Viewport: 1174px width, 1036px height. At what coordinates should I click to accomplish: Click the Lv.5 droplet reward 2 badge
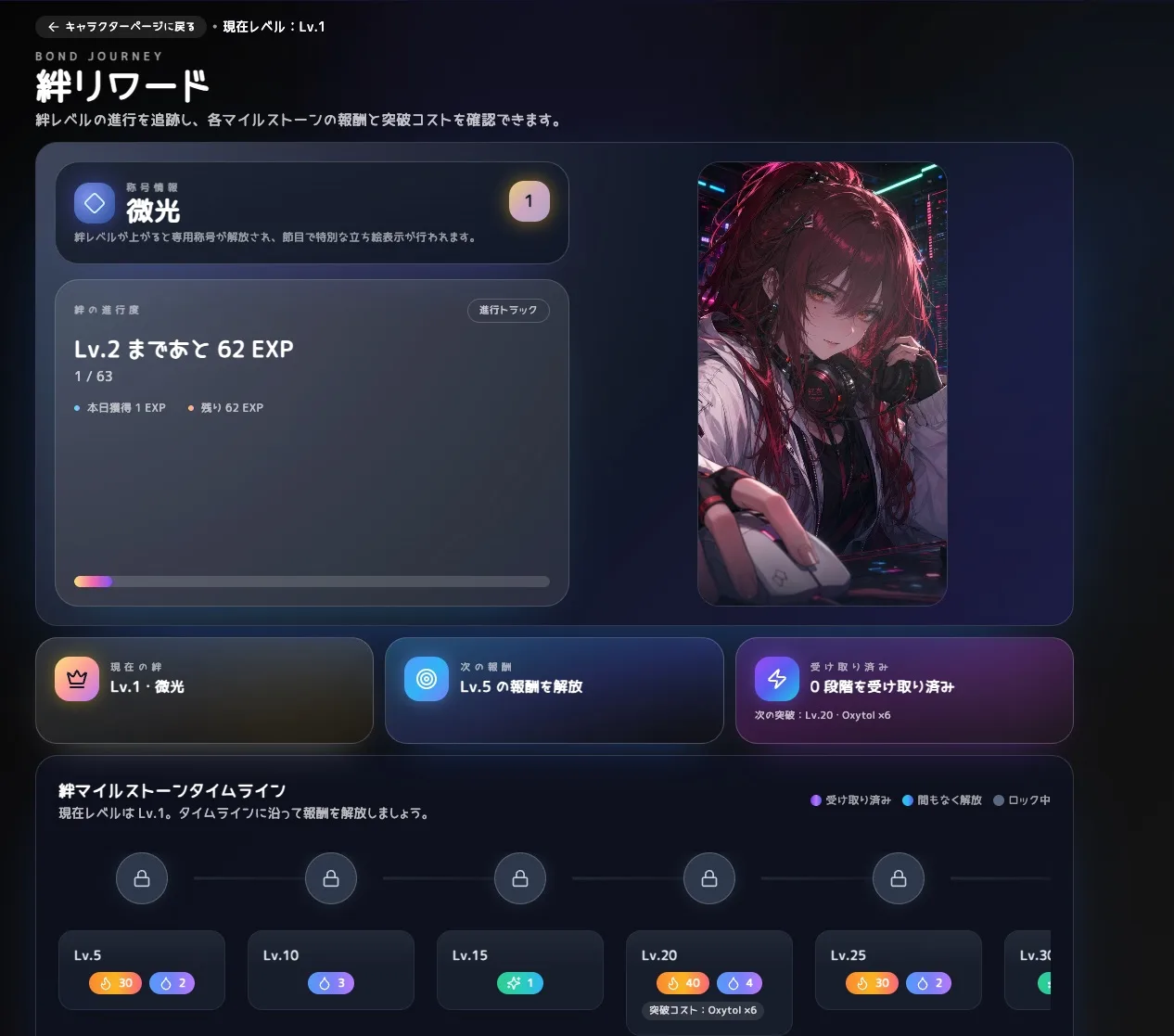(172, 983)
